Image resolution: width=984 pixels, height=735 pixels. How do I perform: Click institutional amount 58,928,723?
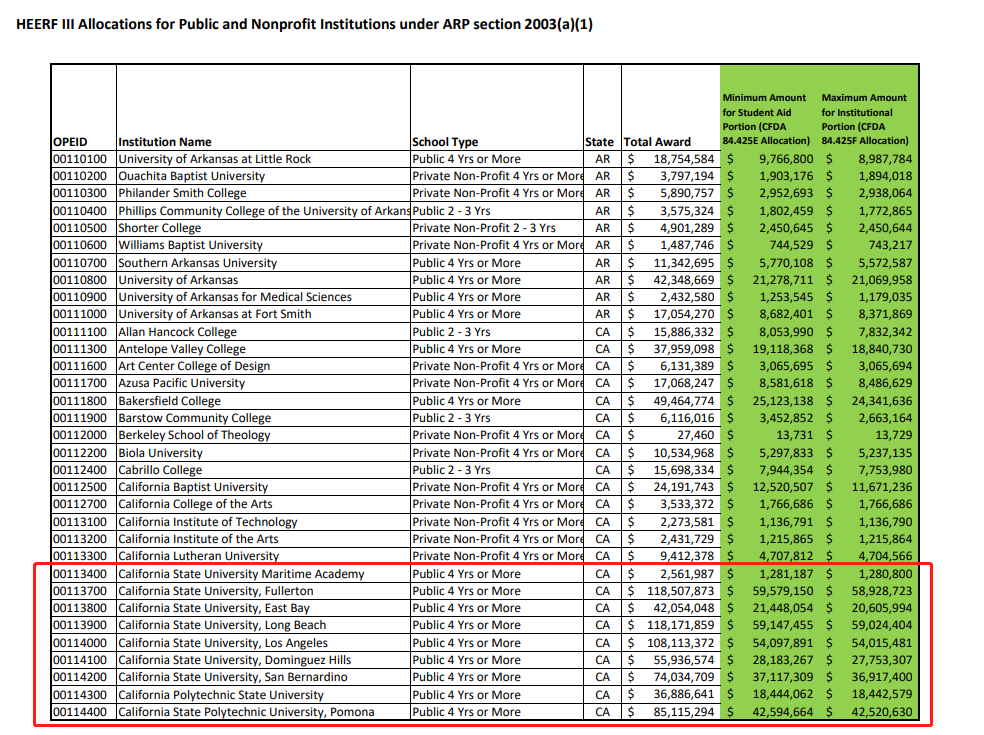(x=882, y=591)
